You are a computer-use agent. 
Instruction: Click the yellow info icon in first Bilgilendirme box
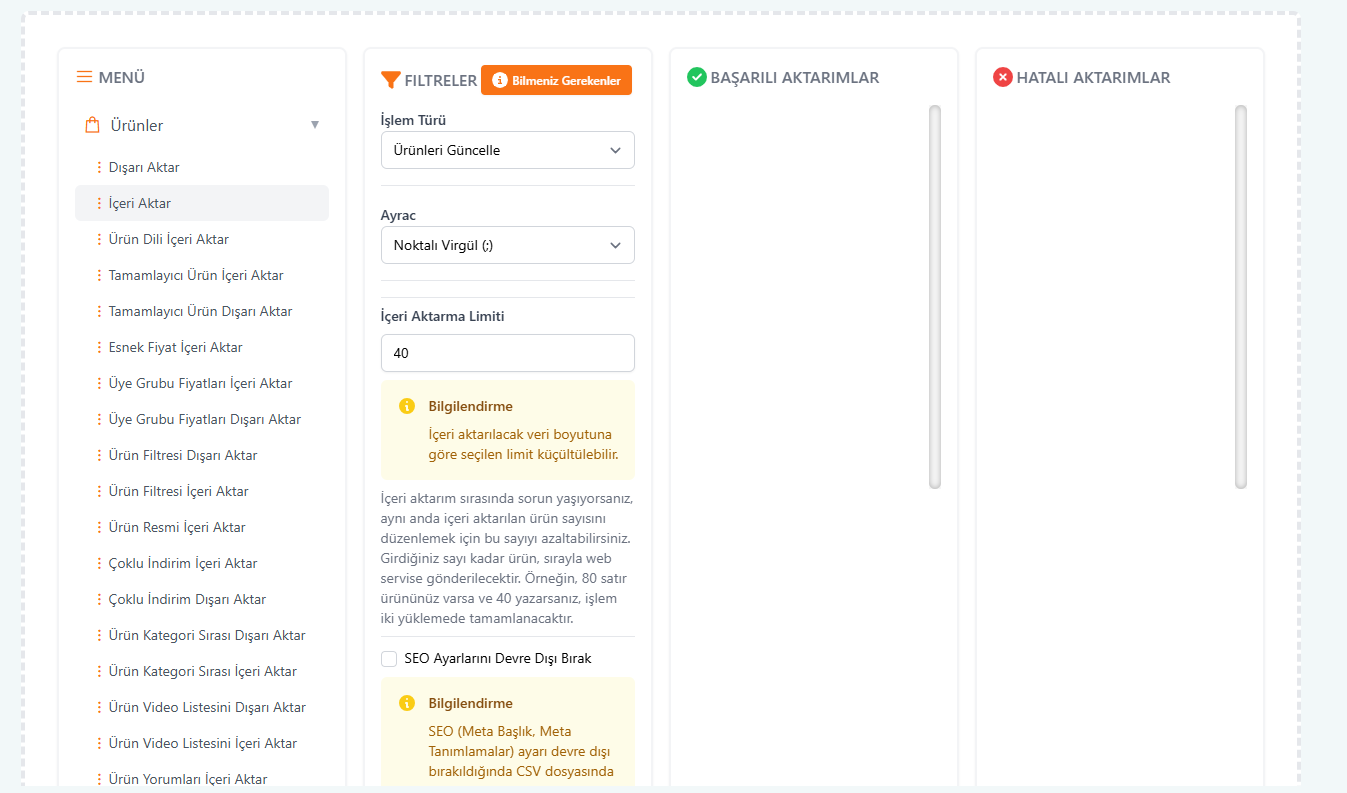[407, 406]
